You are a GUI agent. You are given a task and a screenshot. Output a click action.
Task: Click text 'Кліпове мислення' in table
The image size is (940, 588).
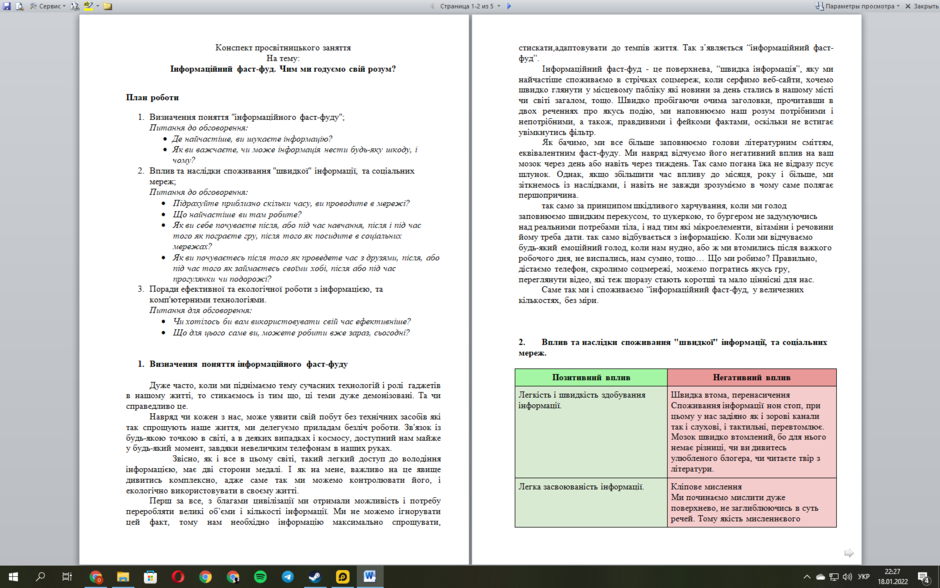[706, 487]
